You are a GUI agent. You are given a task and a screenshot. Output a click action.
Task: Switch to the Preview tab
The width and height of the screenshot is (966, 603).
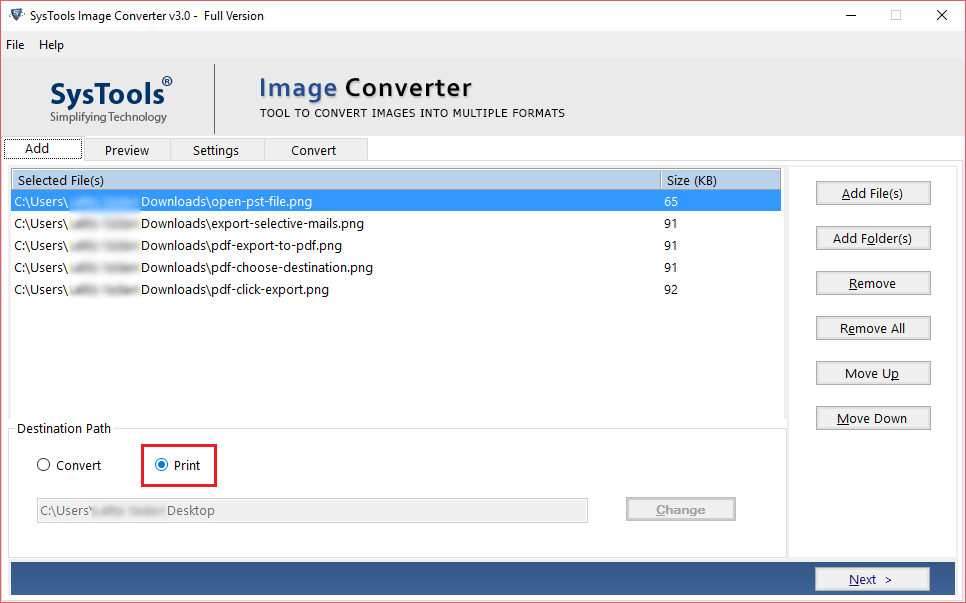click(127, 150)
